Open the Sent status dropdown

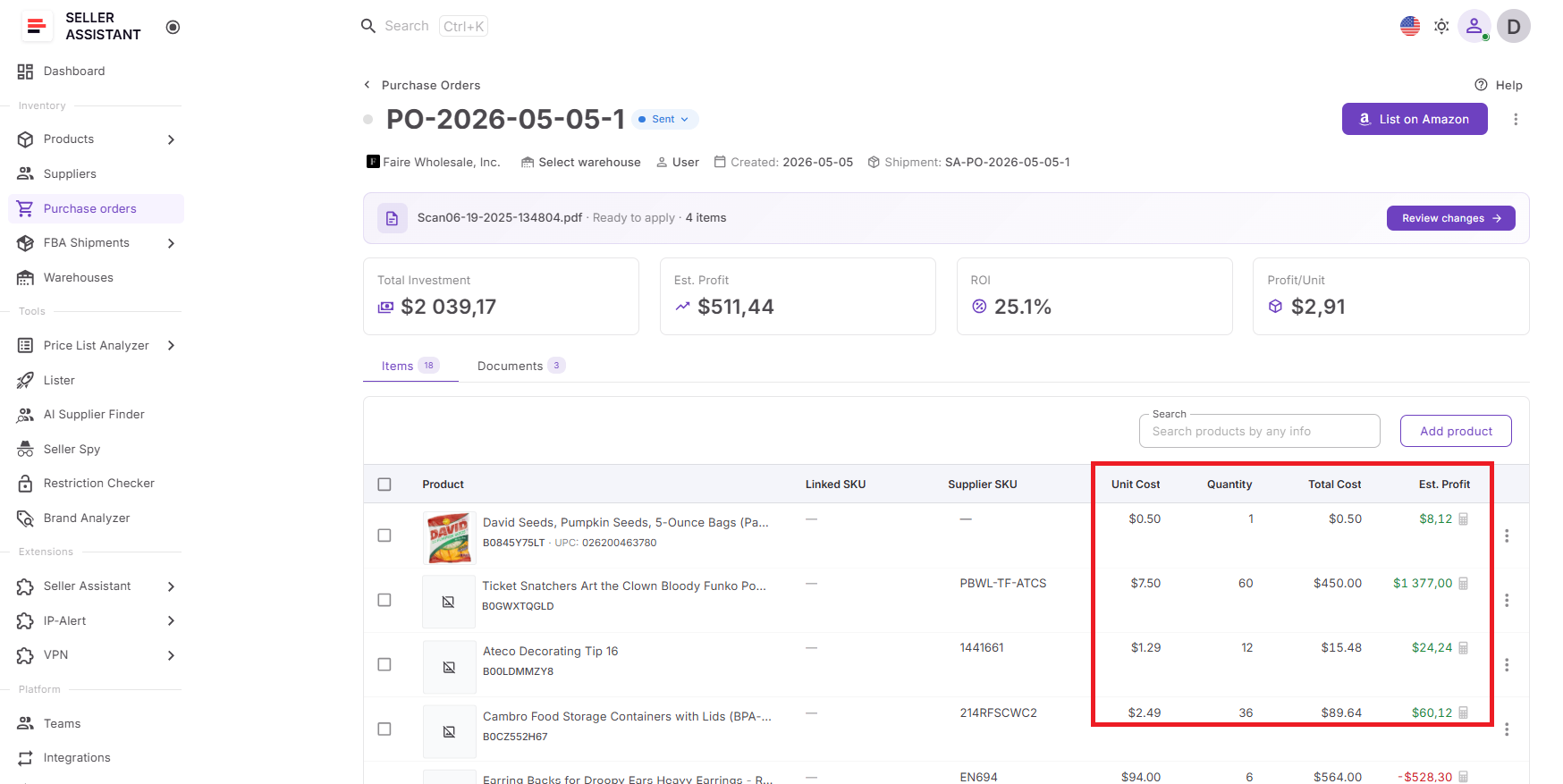[664, 119]
